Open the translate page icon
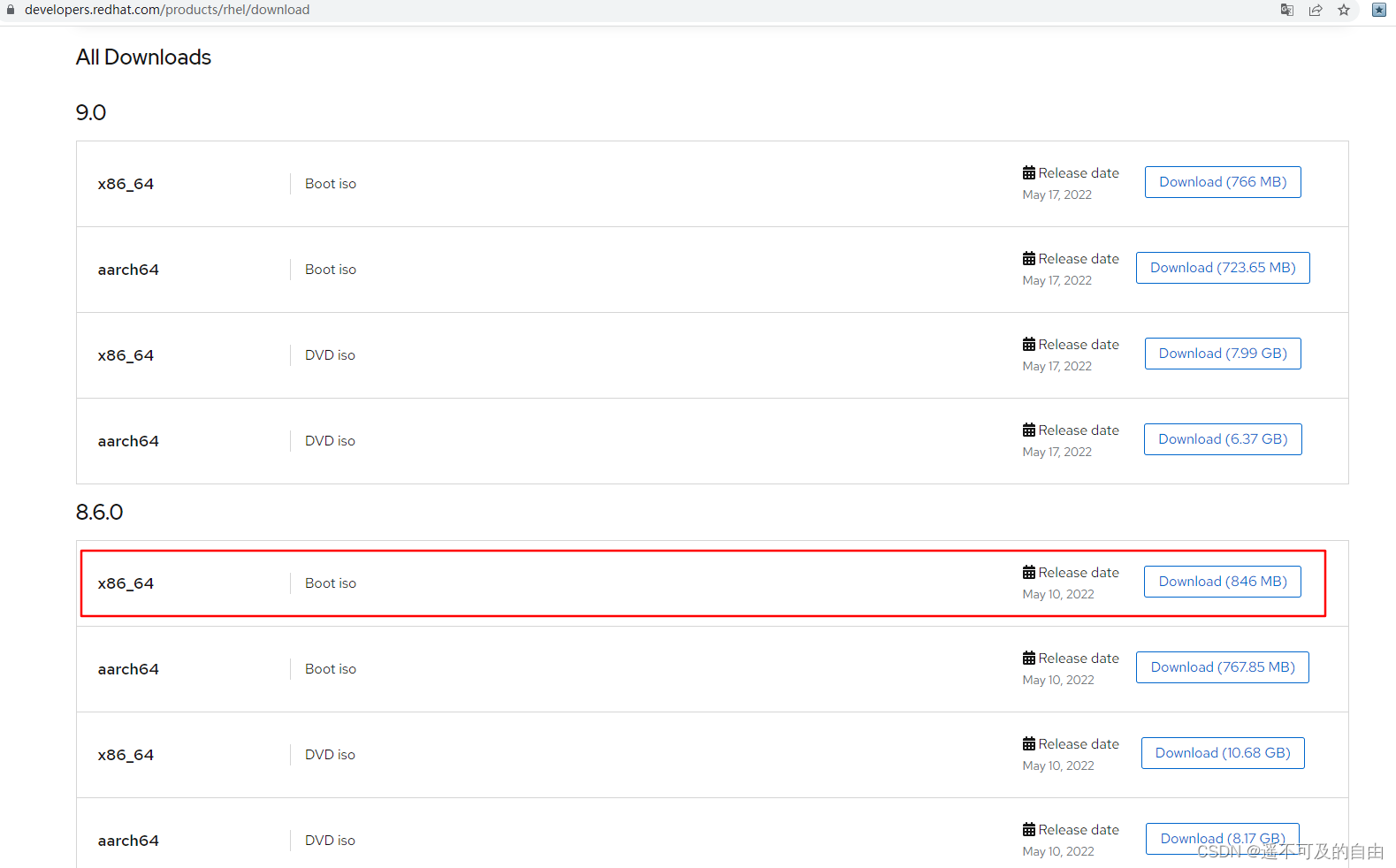 (1287, 10)
